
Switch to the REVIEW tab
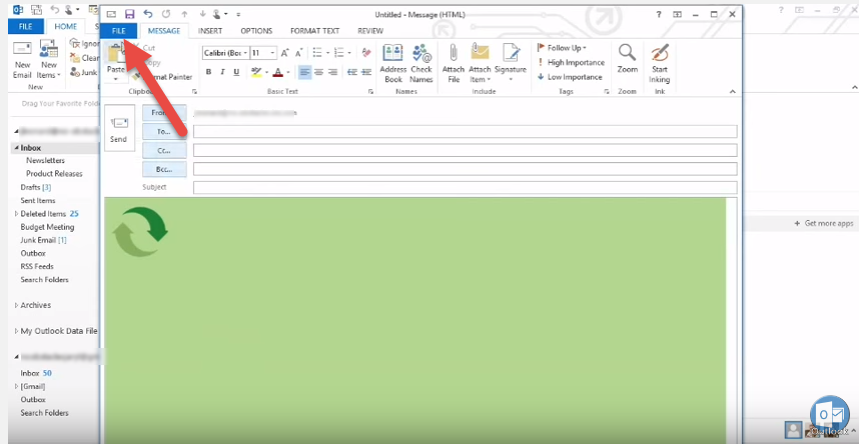[370, 31]
